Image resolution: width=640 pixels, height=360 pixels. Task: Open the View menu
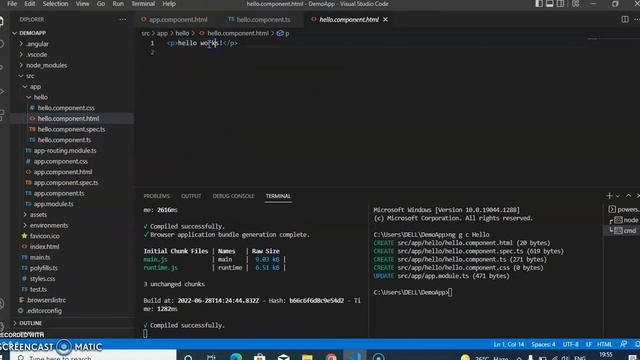(82, 4)
